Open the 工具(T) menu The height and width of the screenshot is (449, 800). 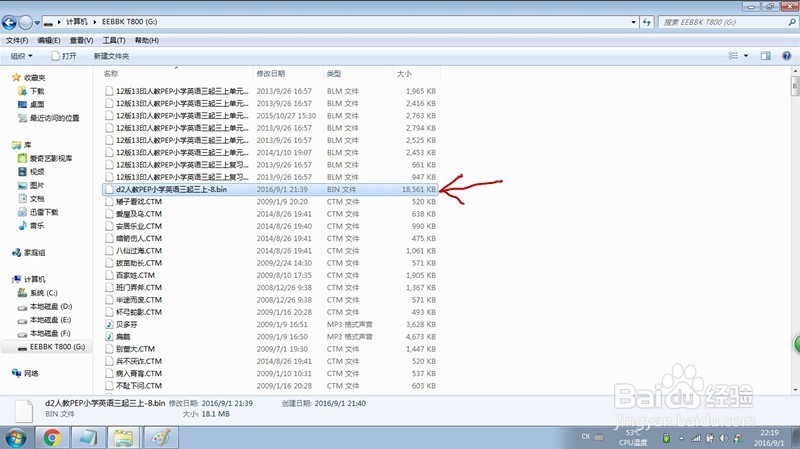click(x=114, y=40)
